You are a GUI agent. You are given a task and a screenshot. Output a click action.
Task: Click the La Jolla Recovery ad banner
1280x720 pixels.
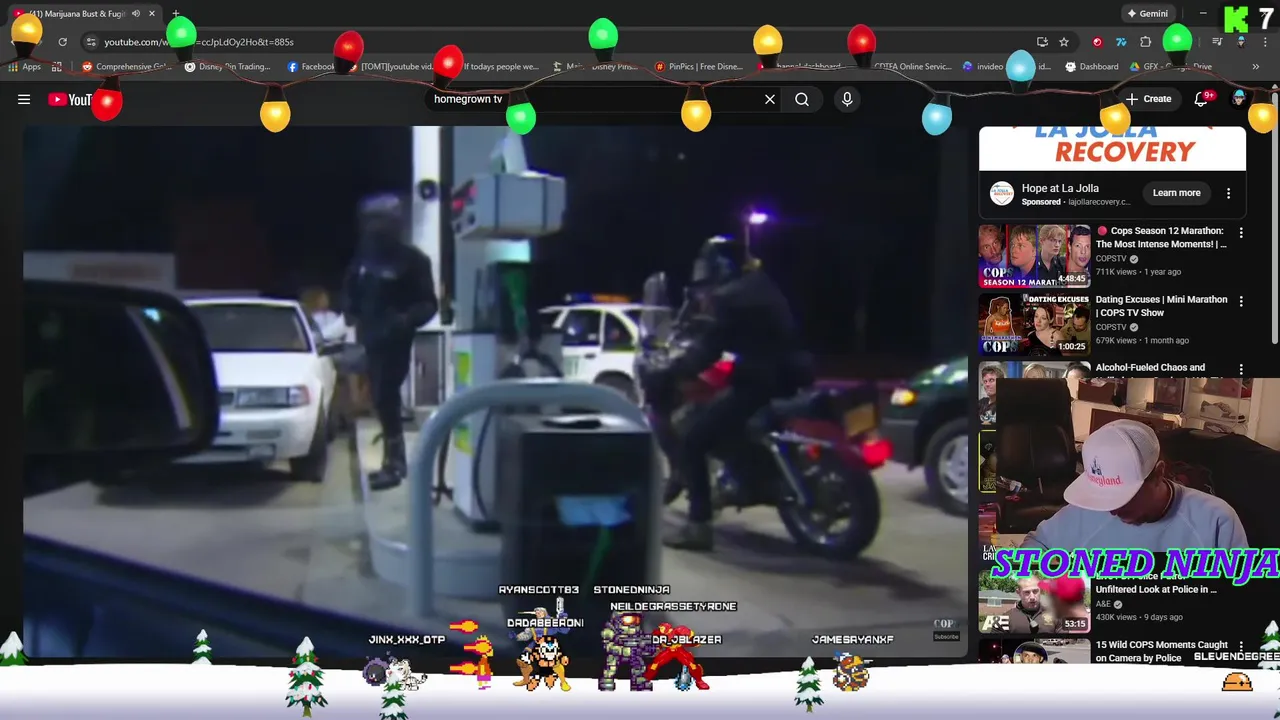1112,148
